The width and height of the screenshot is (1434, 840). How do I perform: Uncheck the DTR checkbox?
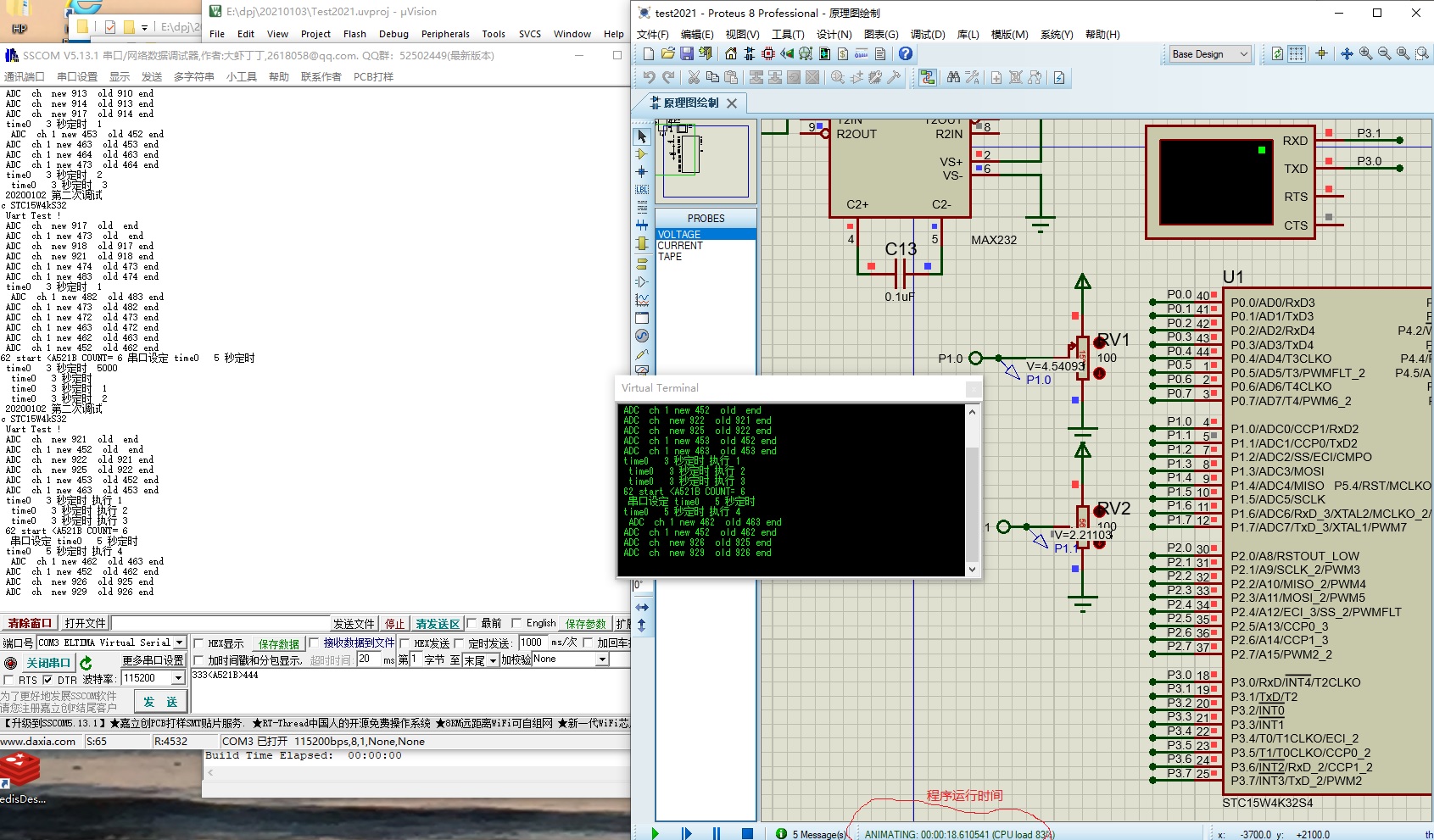coord(47,680)
